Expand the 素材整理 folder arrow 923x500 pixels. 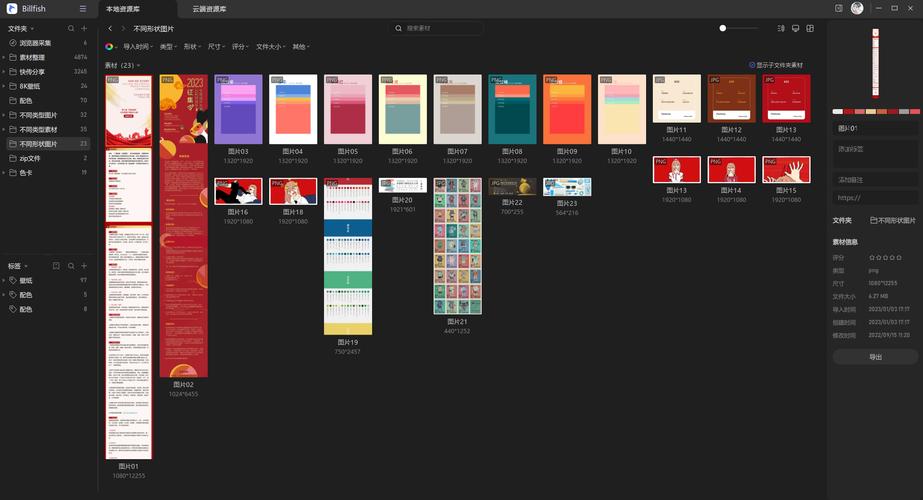(x=4, y=57)
